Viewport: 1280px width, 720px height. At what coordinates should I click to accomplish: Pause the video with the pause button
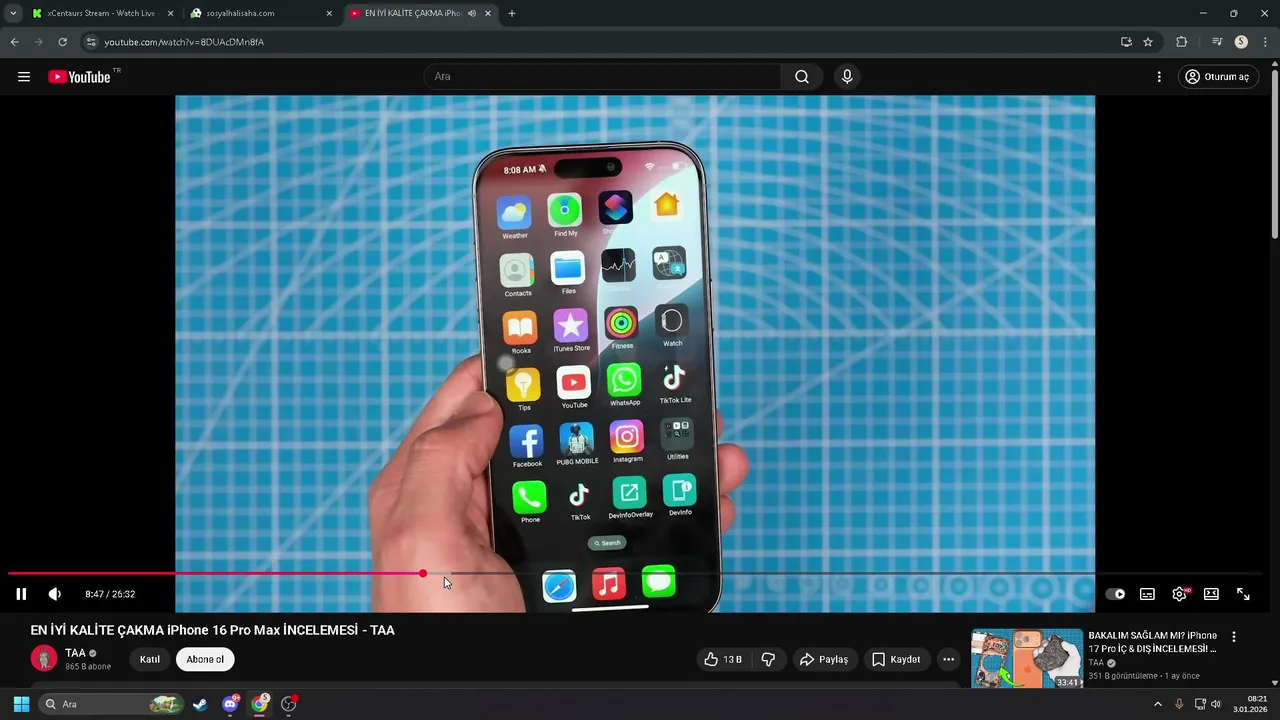coord(21,594)
